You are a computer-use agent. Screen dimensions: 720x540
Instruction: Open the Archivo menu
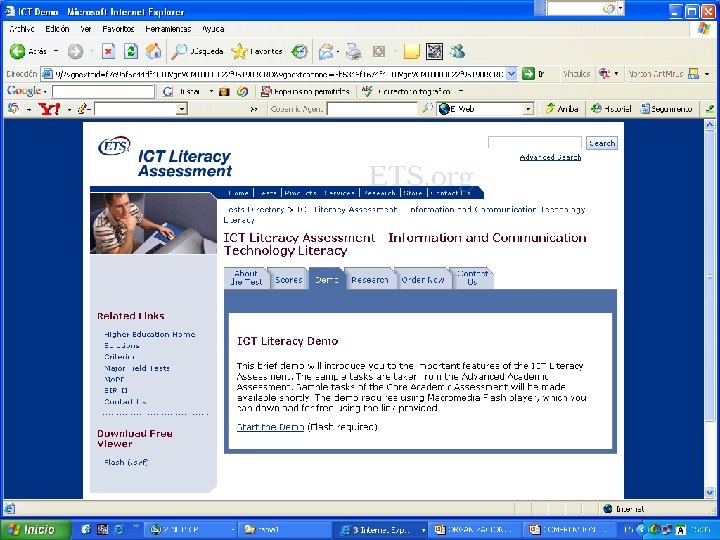[22, 29]
